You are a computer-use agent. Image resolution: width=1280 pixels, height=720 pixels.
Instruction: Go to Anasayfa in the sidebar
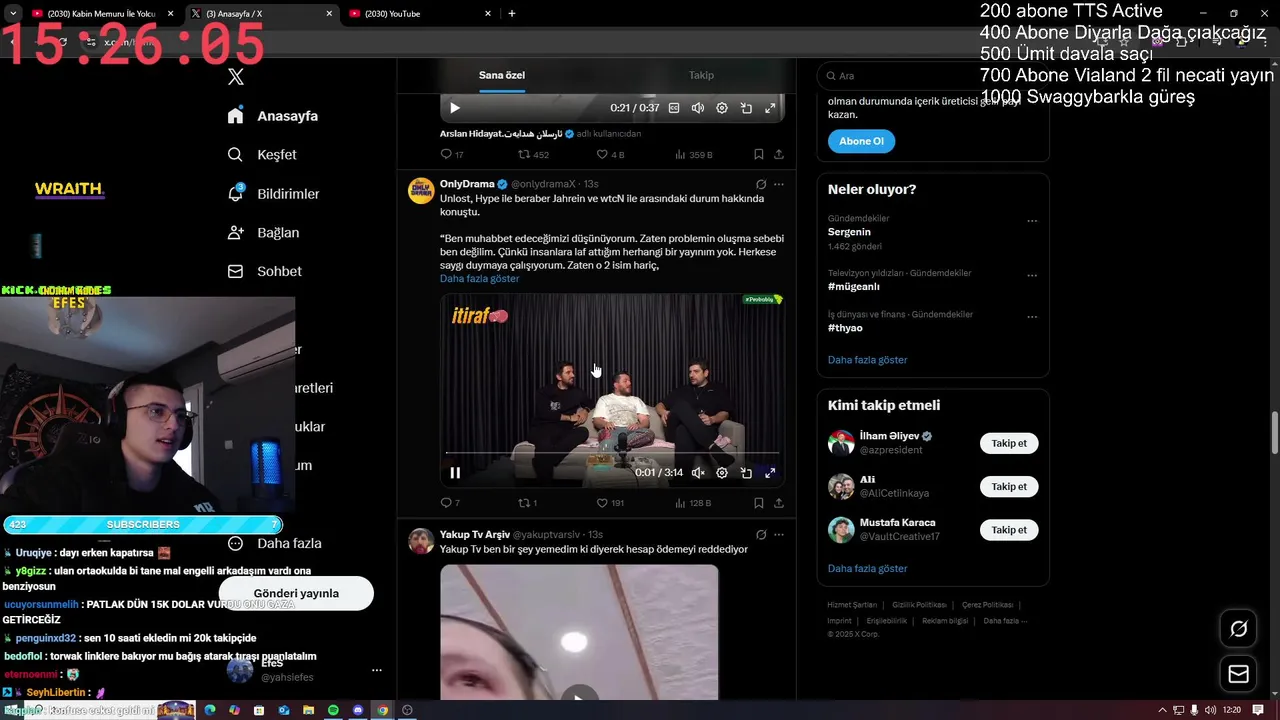[273, 116]
